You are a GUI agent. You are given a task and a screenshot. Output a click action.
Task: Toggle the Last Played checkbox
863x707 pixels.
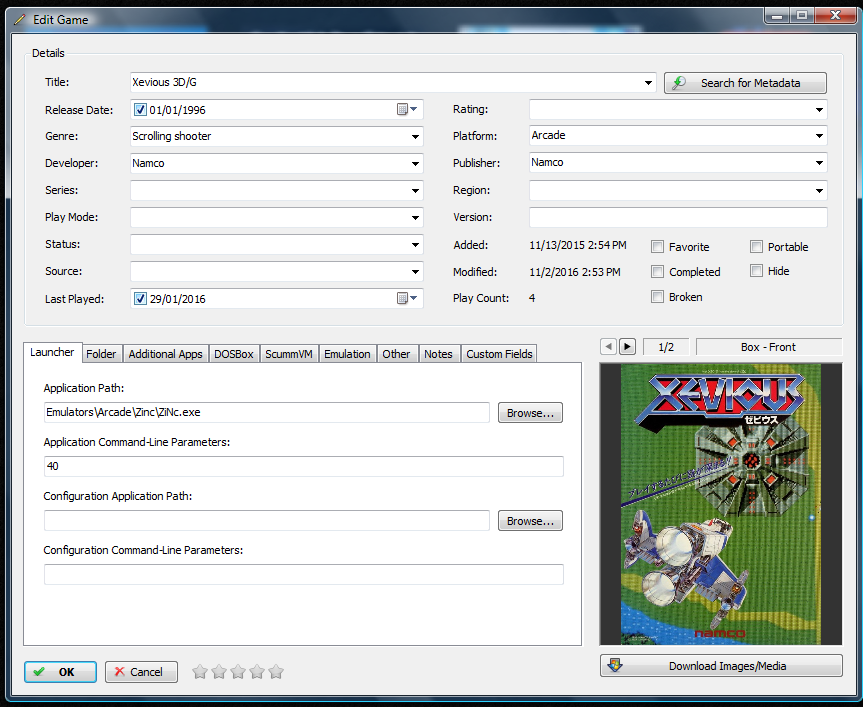pyautogui.click(x=140, y=299)
